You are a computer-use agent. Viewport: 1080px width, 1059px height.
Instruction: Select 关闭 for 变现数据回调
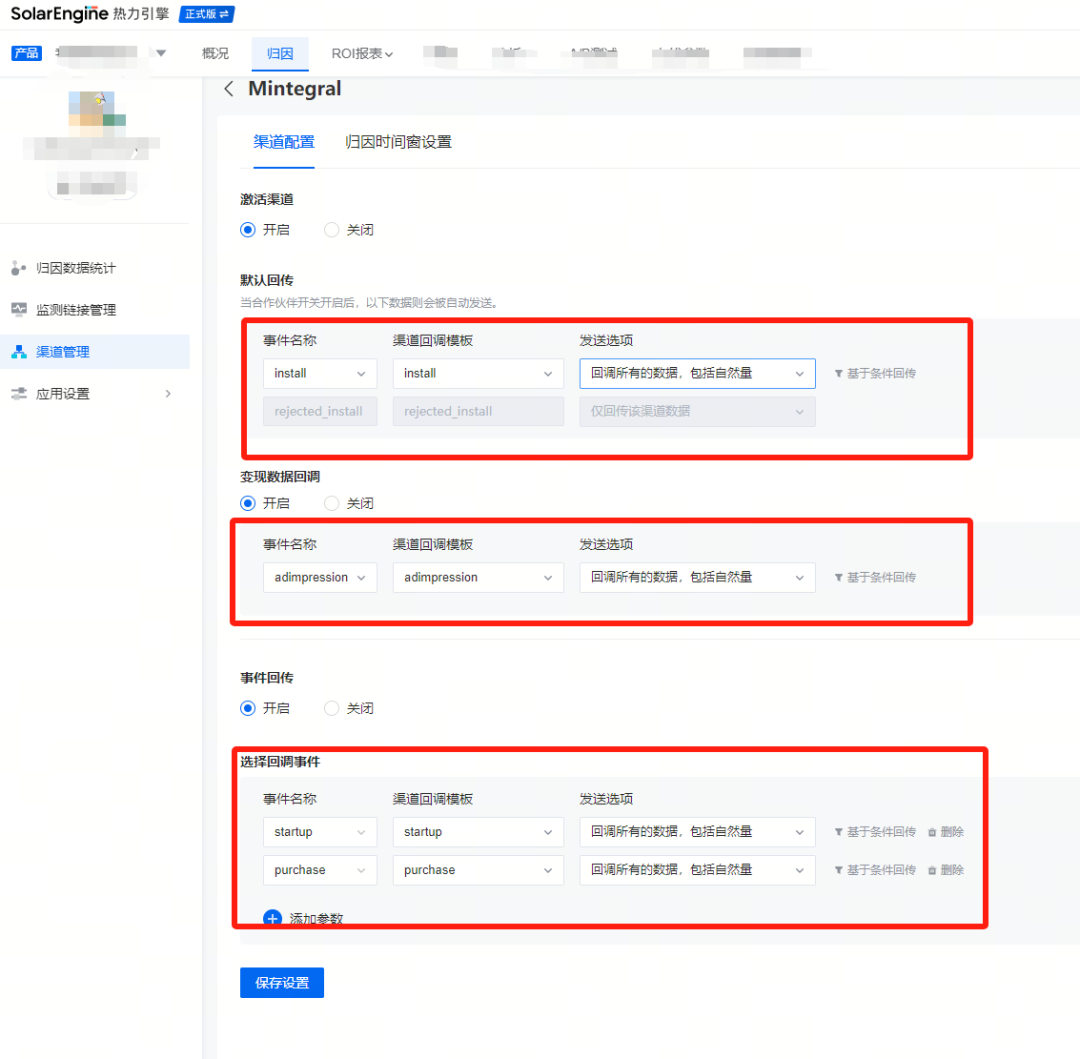pyautogui.click(x=331, y=503)
